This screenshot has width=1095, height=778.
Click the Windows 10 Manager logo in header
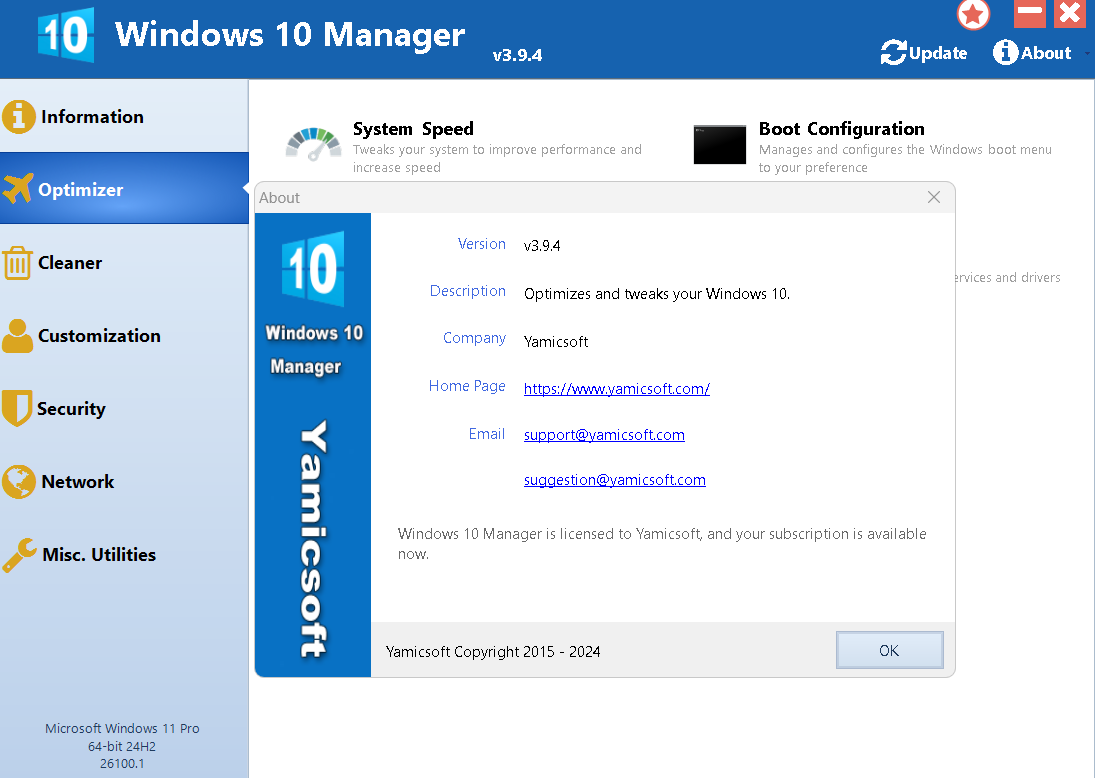click(x=66, y=35)
